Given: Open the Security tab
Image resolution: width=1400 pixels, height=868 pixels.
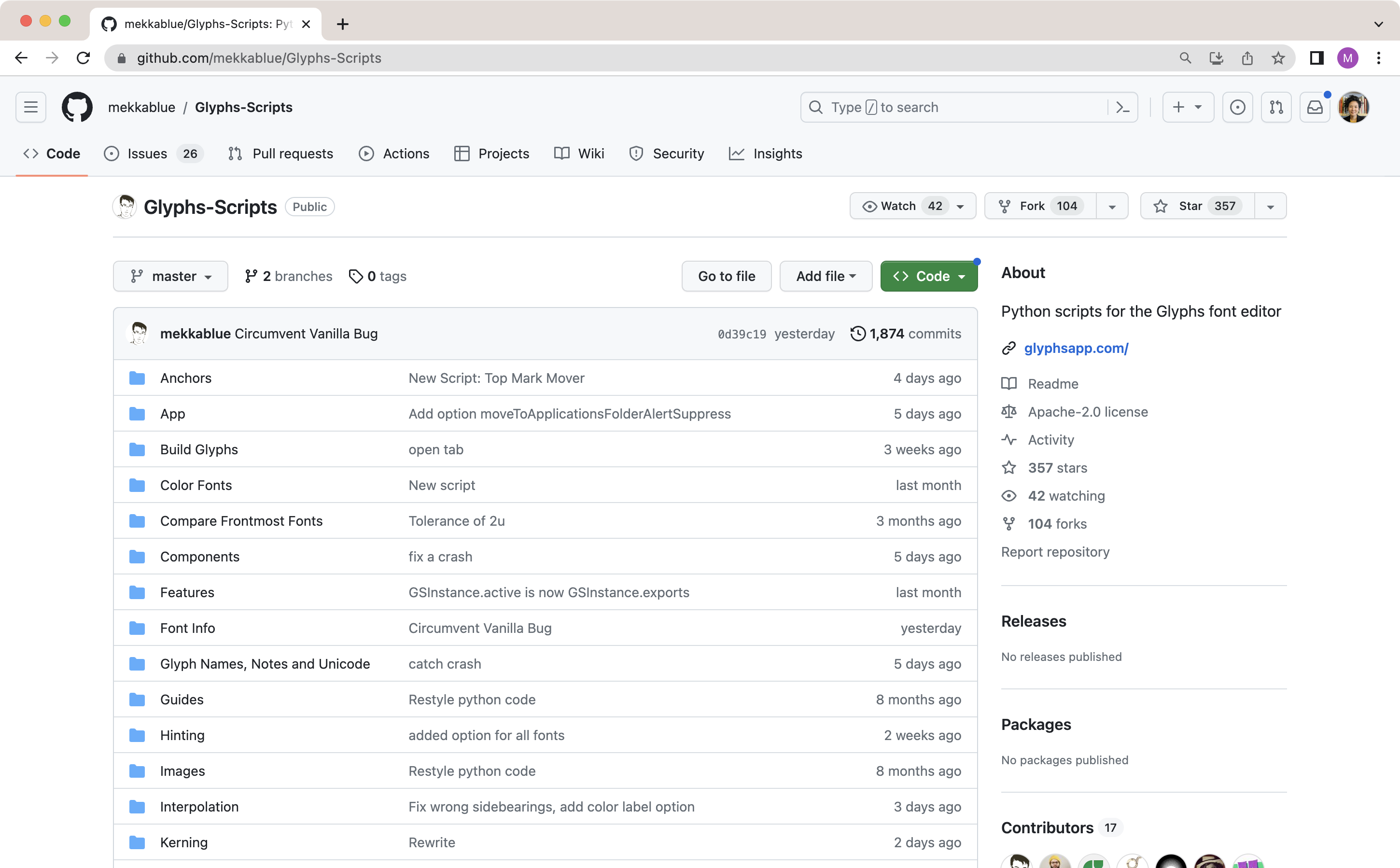Looking at the screenshot, I should point(666,154).
